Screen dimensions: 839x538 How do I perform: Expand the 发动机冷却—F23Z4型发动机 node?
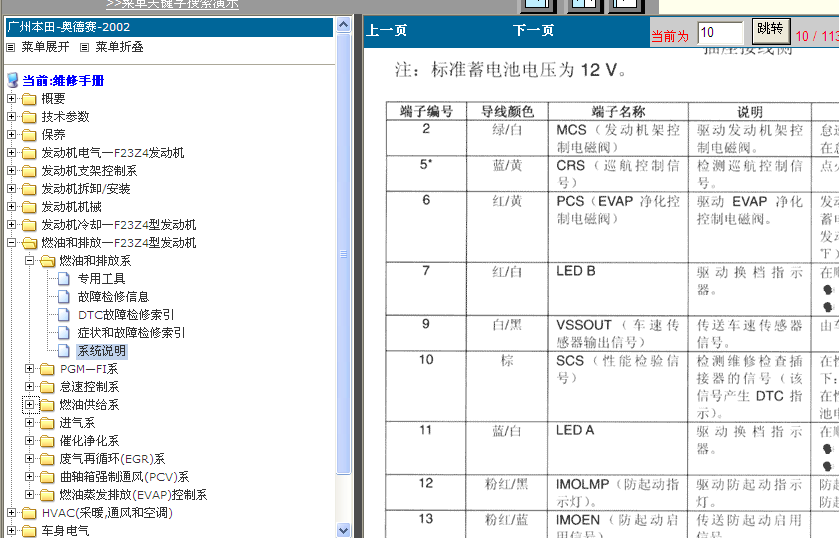(11, 224)
